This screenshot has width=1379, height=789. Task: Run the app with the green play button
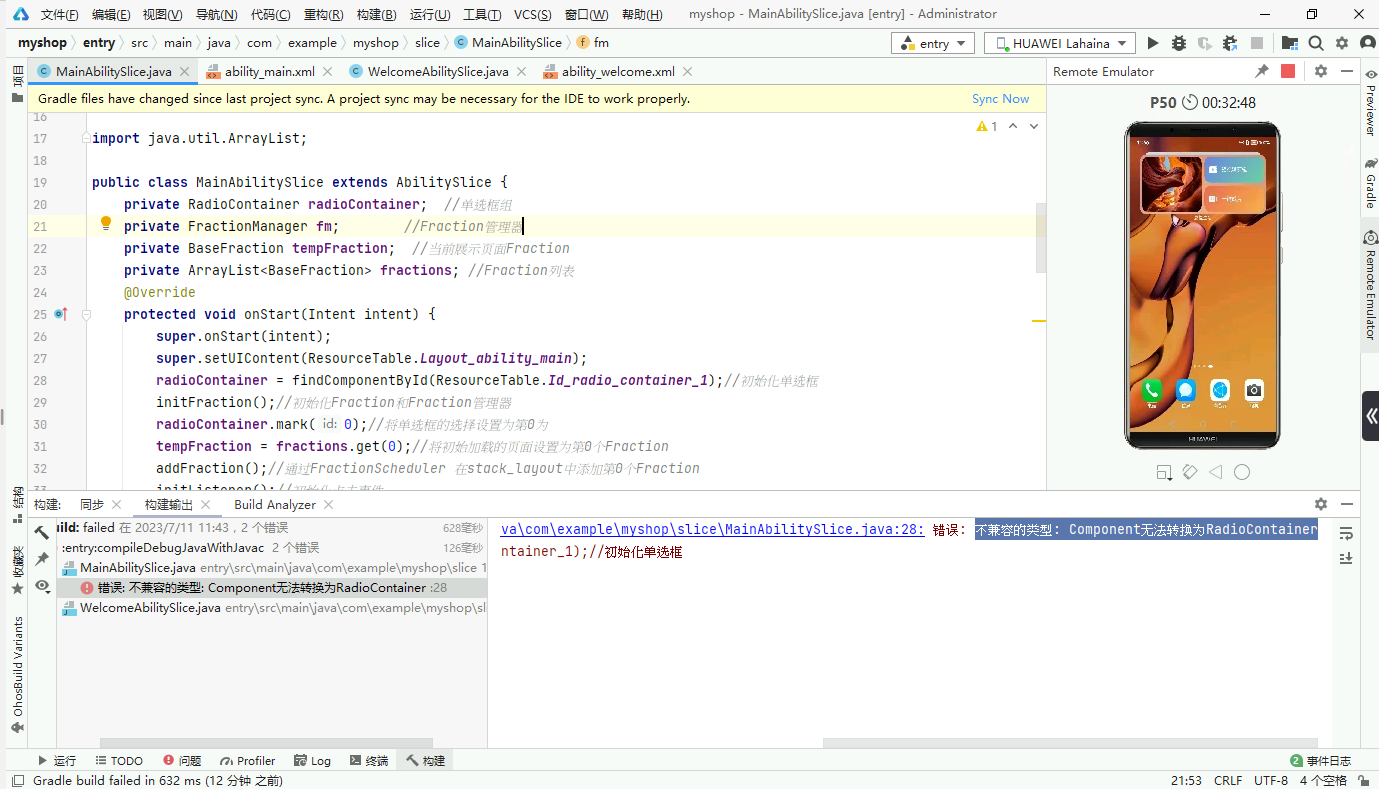(x=1153, y=43)
